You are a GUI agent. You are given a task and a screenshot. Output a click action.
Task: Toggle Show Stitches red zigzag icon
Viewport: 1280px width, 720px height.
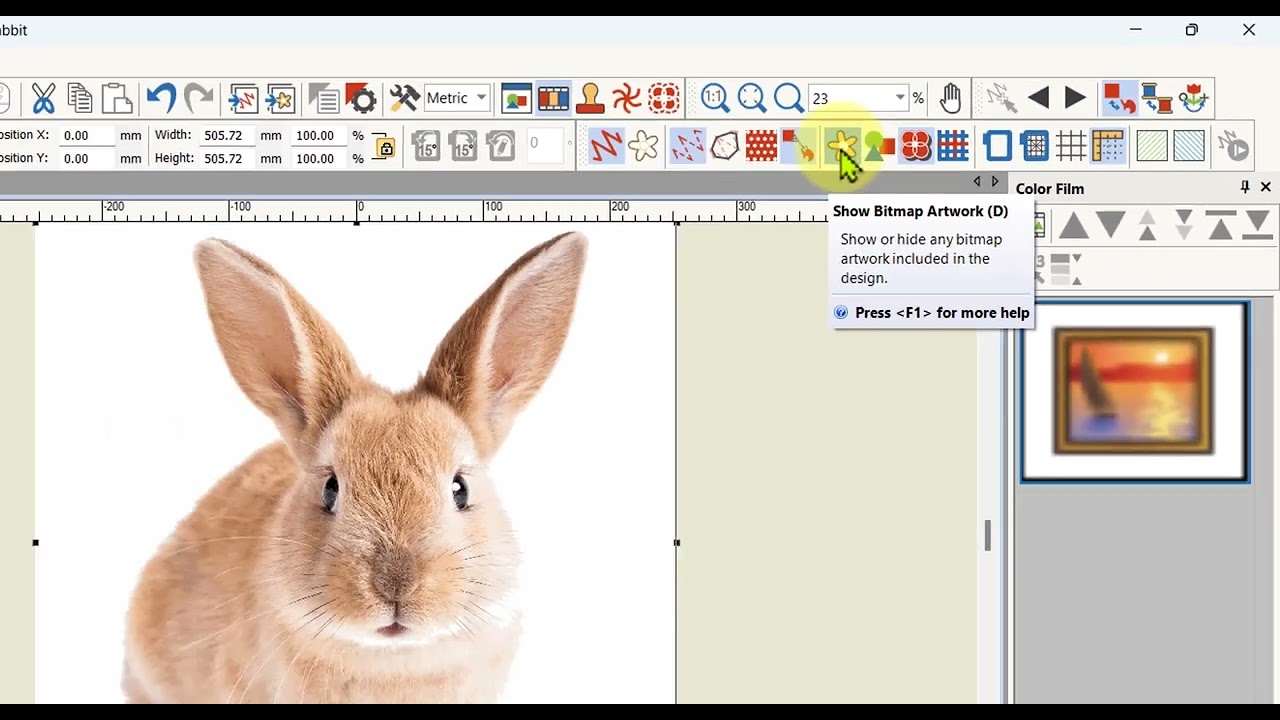pos(606,146)
